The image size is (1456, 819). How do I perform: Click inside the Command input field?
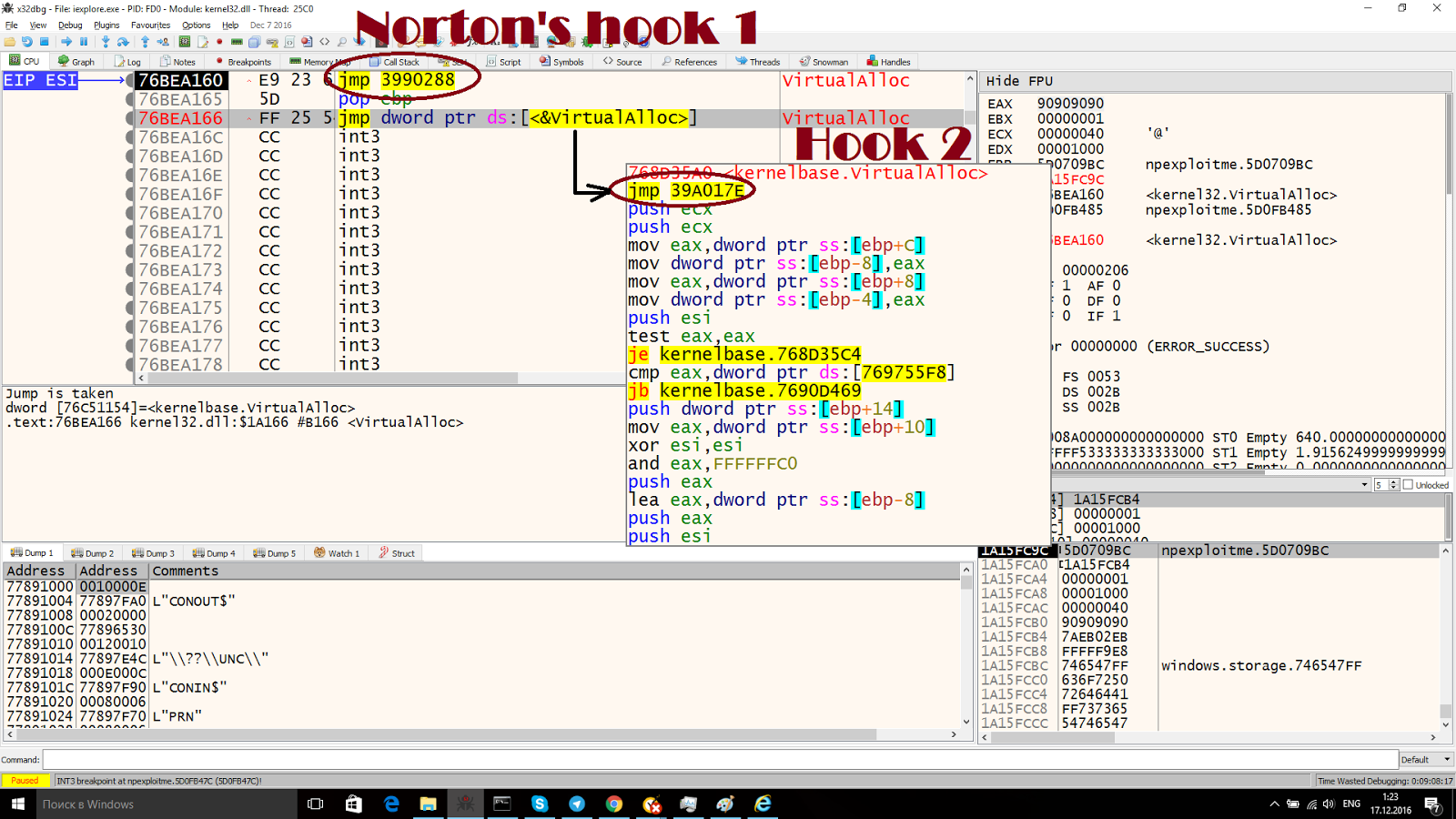coord(720,759)
